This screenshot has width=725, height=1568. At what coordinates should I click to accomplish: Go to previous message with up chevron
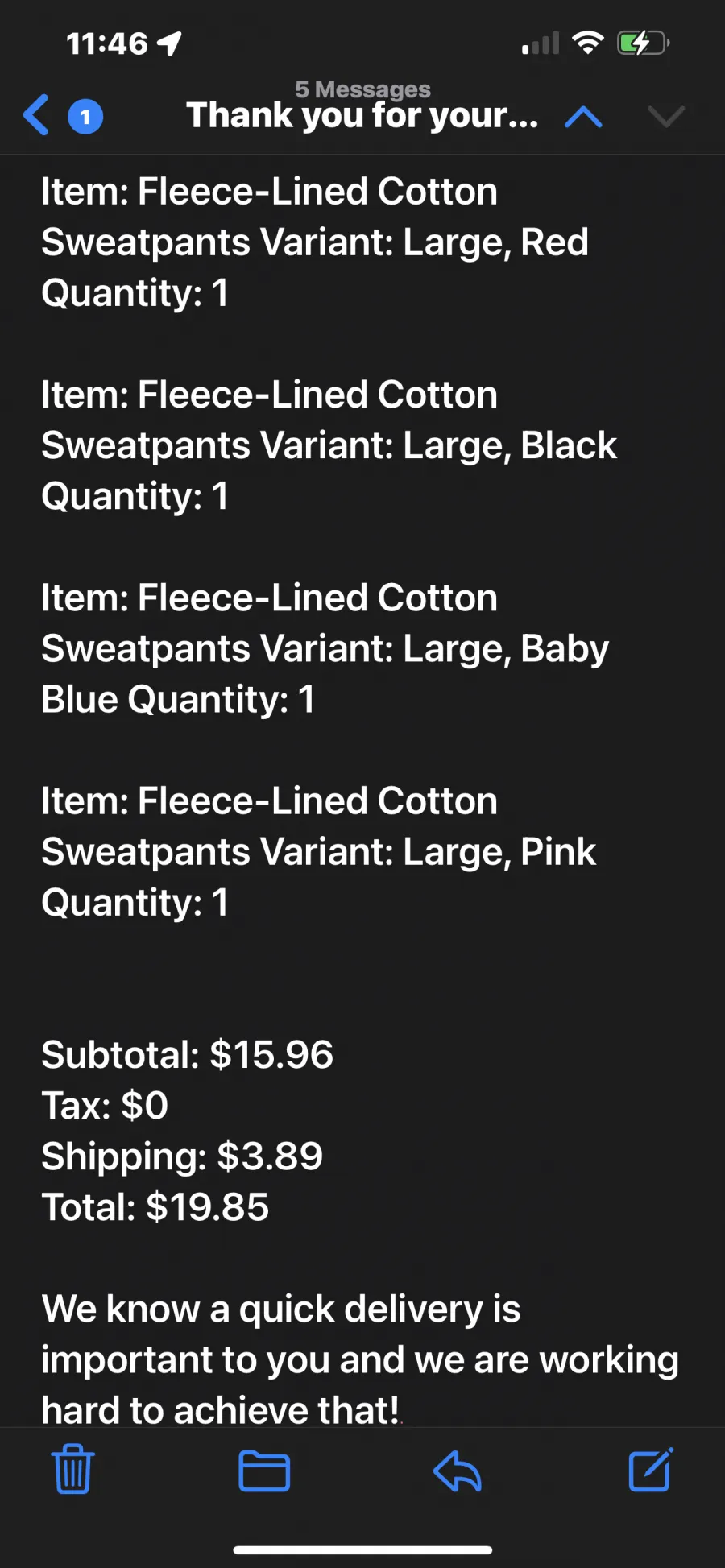(584, 118)
